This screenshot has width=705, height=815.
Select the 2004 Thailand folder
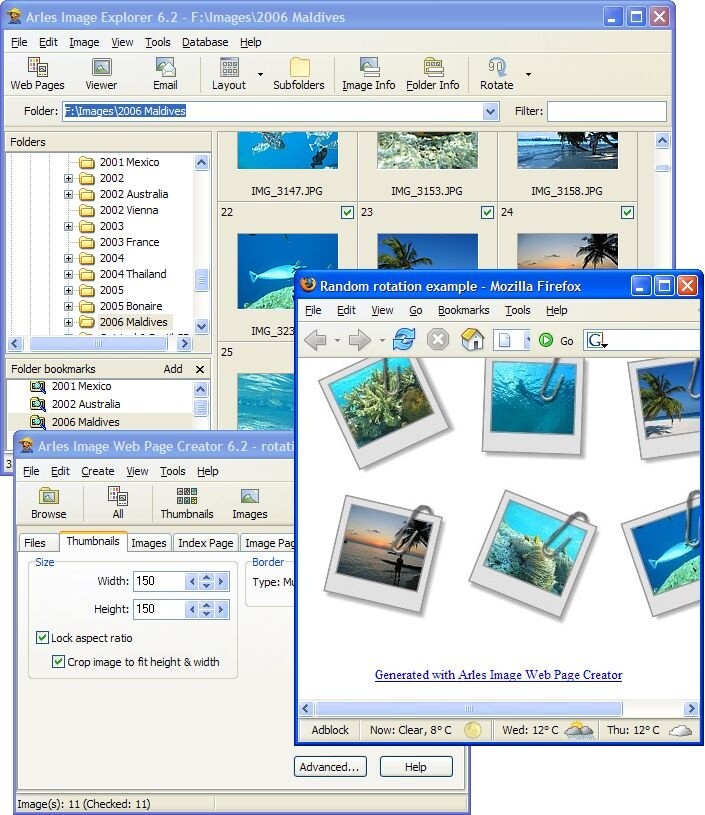point(133,274)
